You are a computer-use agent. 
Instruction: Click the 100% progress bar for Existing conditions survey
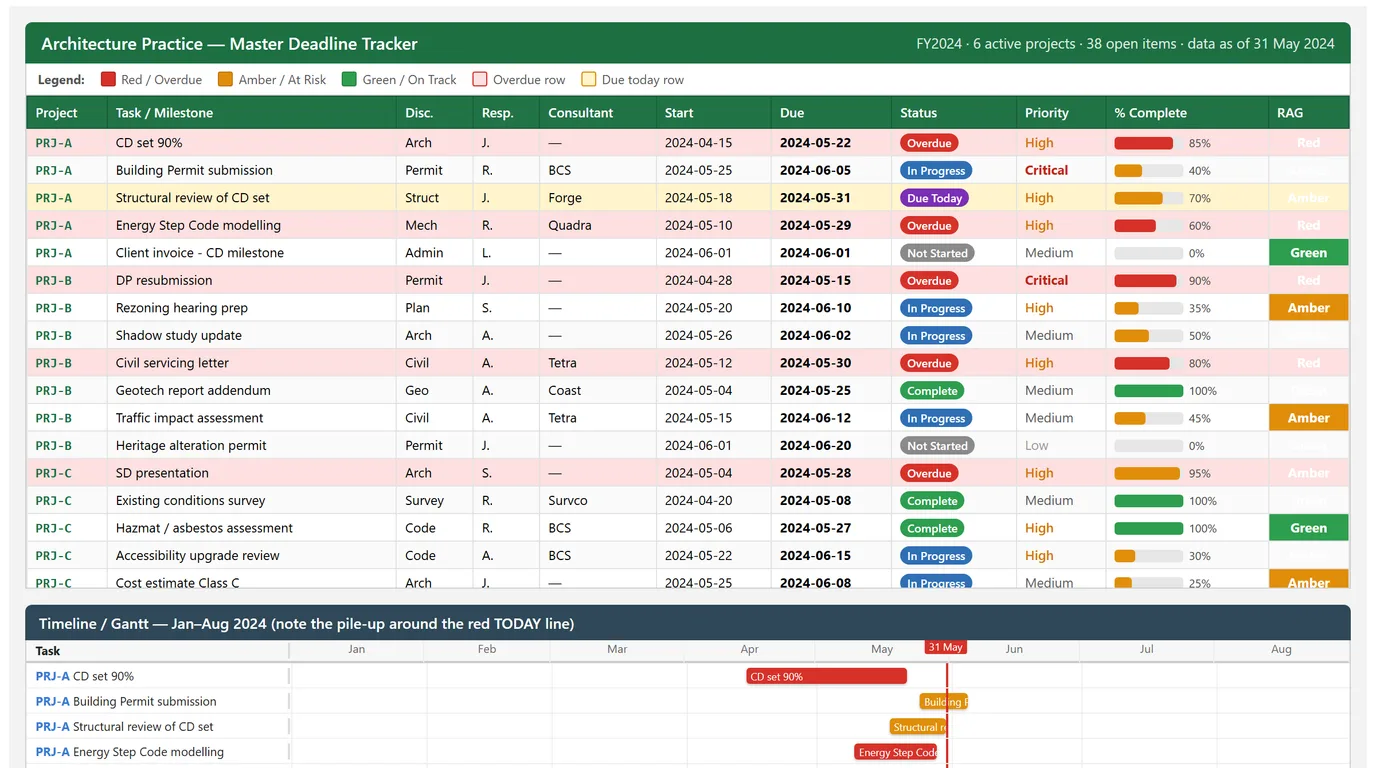[x=1149, y=501]
